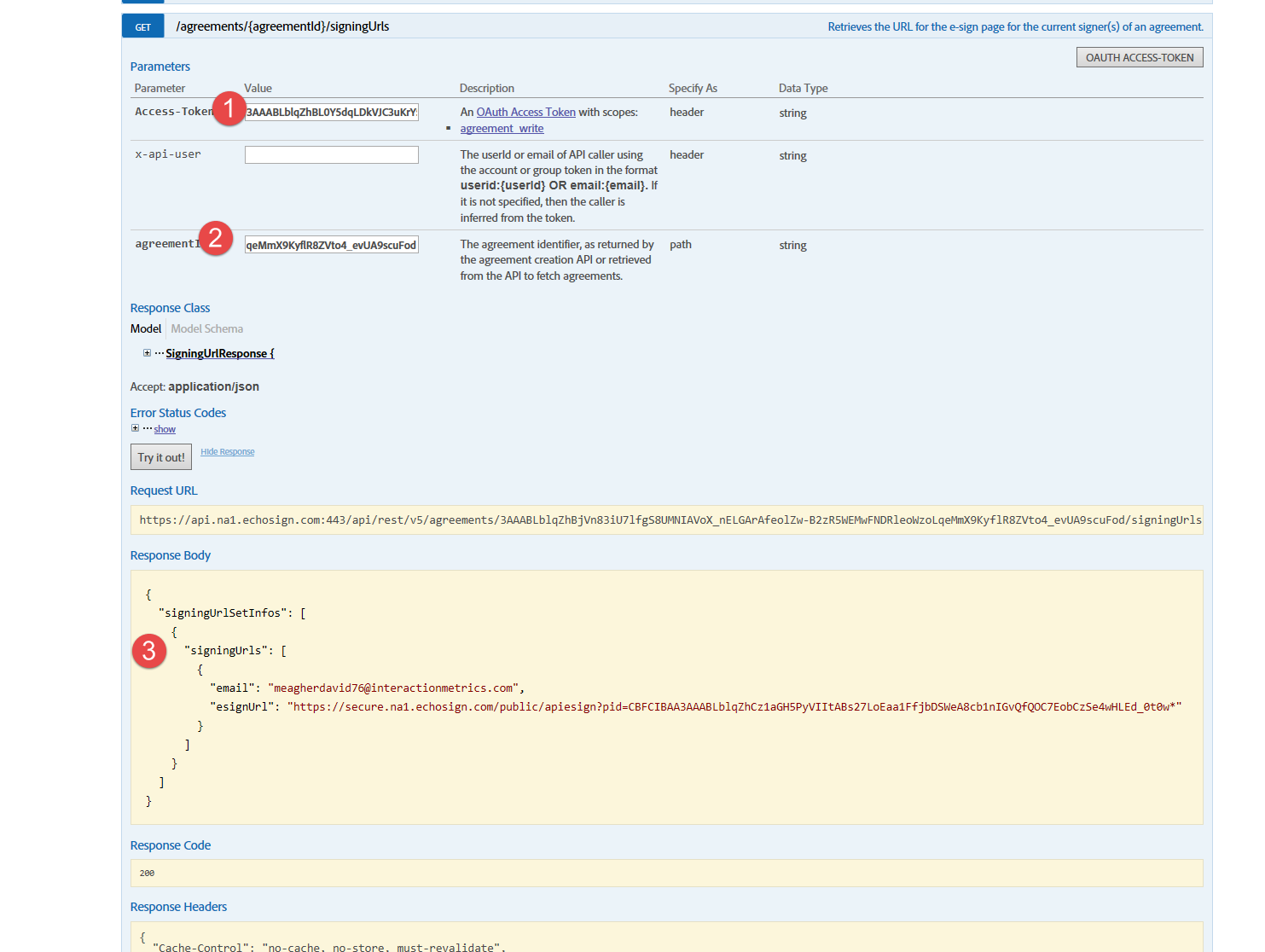Click the agreement_write scope link
The height and width of the screenshot is (952, 1265).
click(x=502, y=128)
